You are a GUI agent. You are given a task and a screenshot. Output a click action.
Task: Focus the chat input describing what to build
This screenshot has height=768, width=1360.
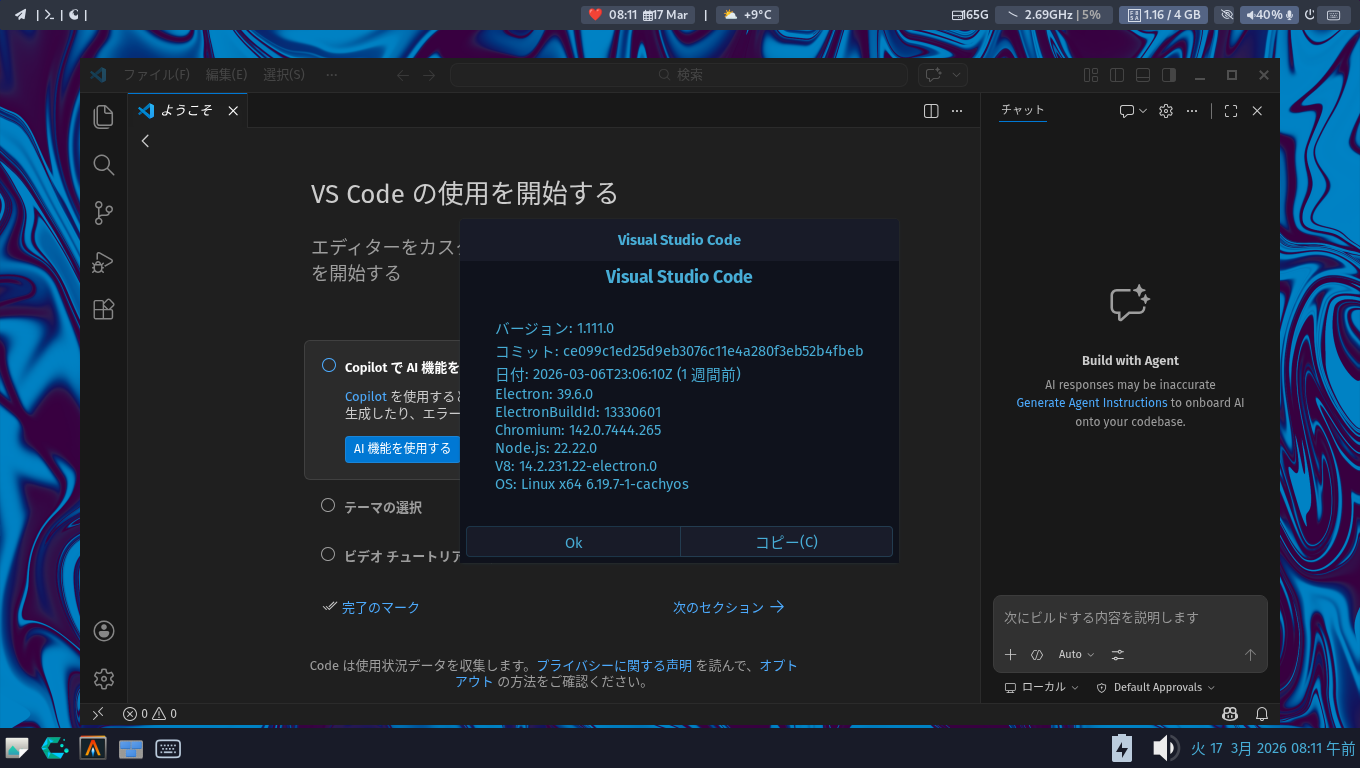click(x=1130, y=618)
